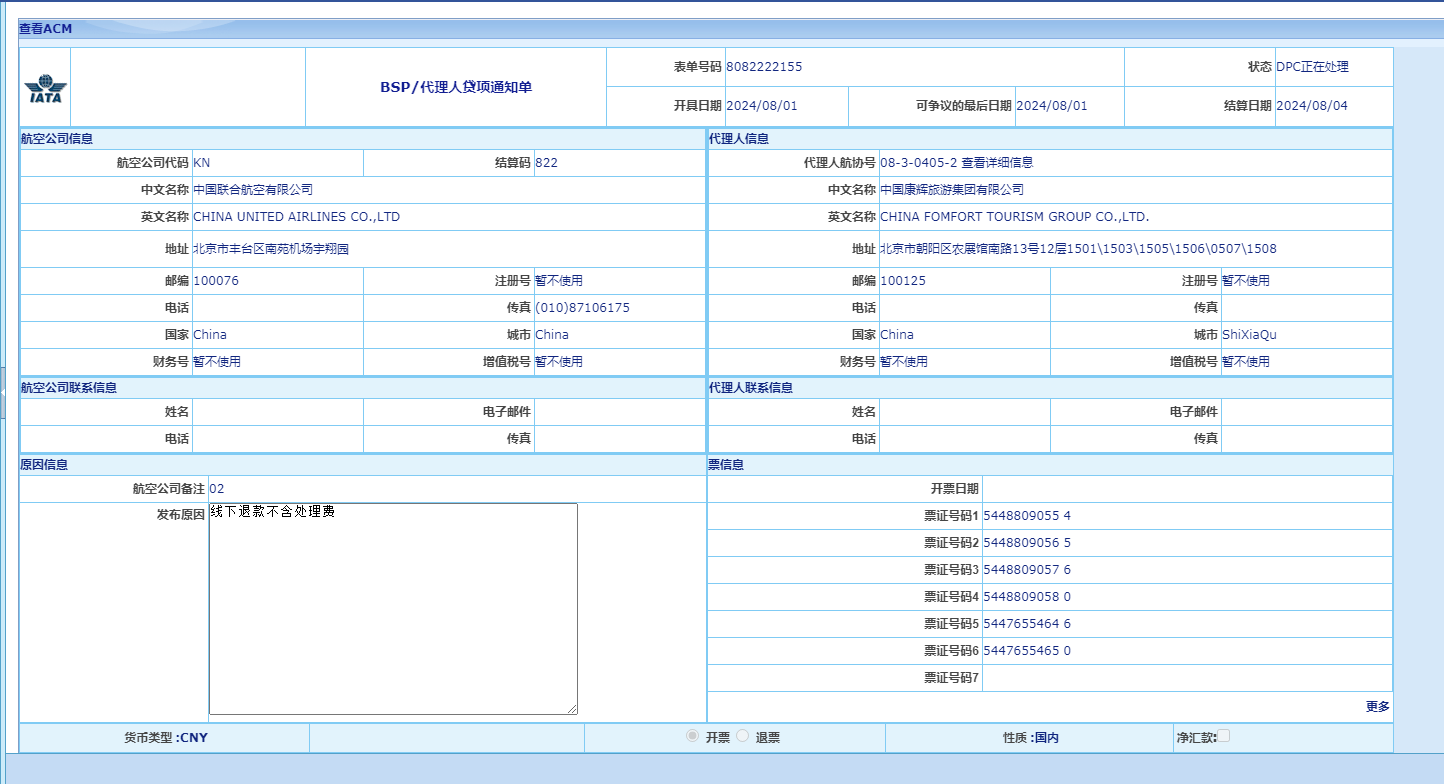1444x784 pixels.
Task: Open 查看详细信息 link for agent
Action: coord(997,163)
